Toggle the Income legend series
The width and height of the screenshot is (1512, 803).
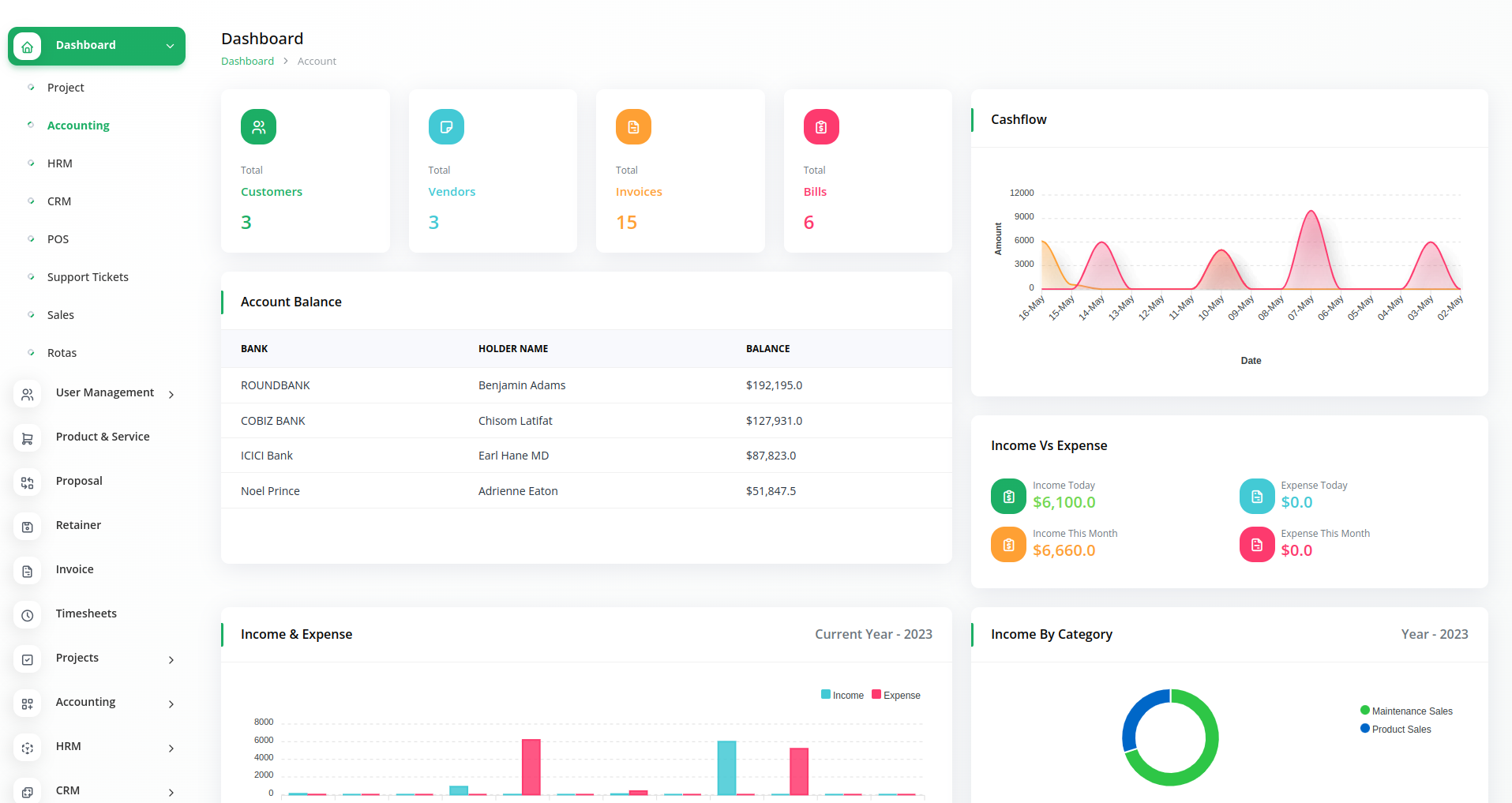point(842,696)
